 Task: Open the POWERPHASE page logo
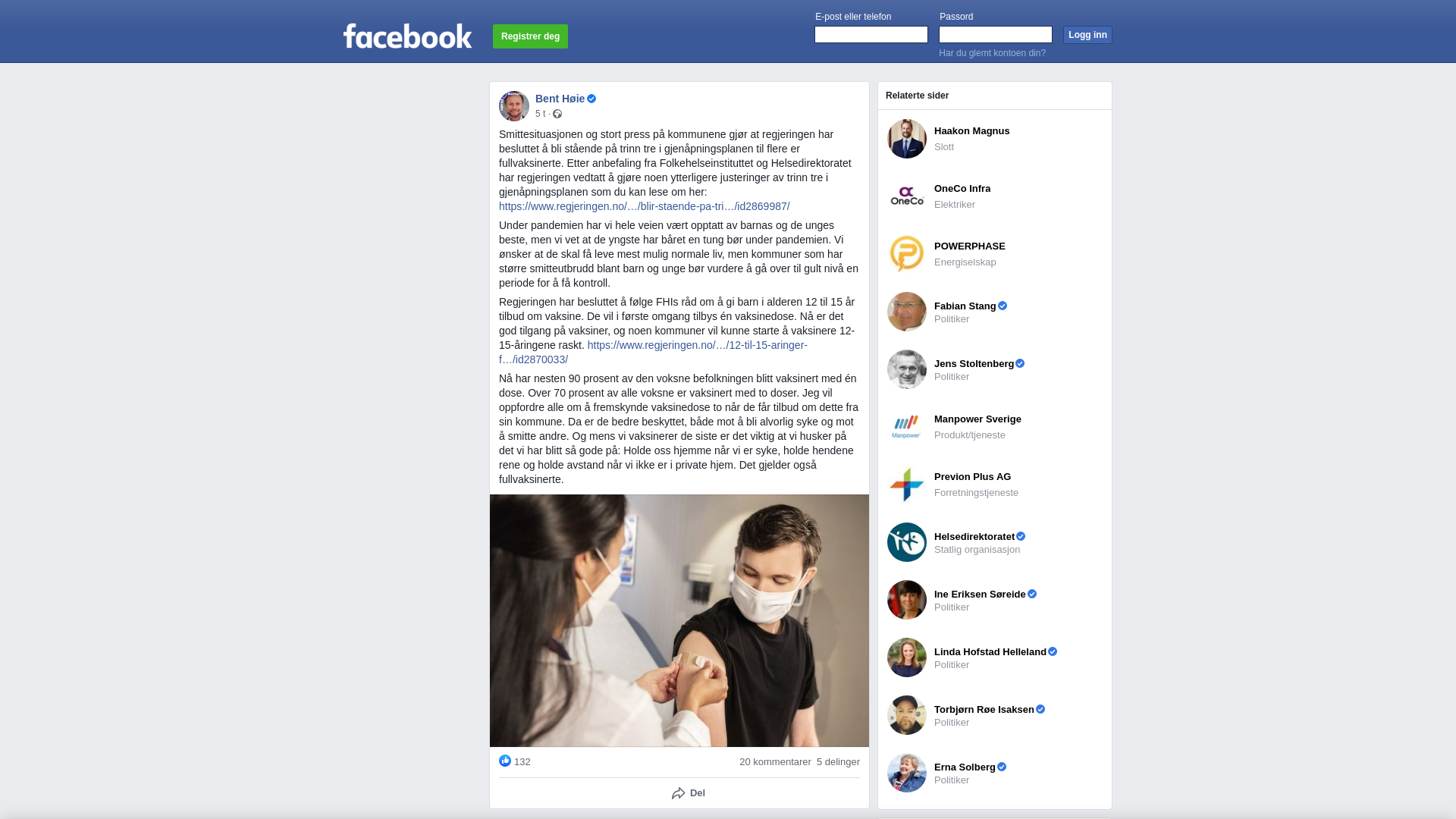pyautogui.click(x=907, y=254)
